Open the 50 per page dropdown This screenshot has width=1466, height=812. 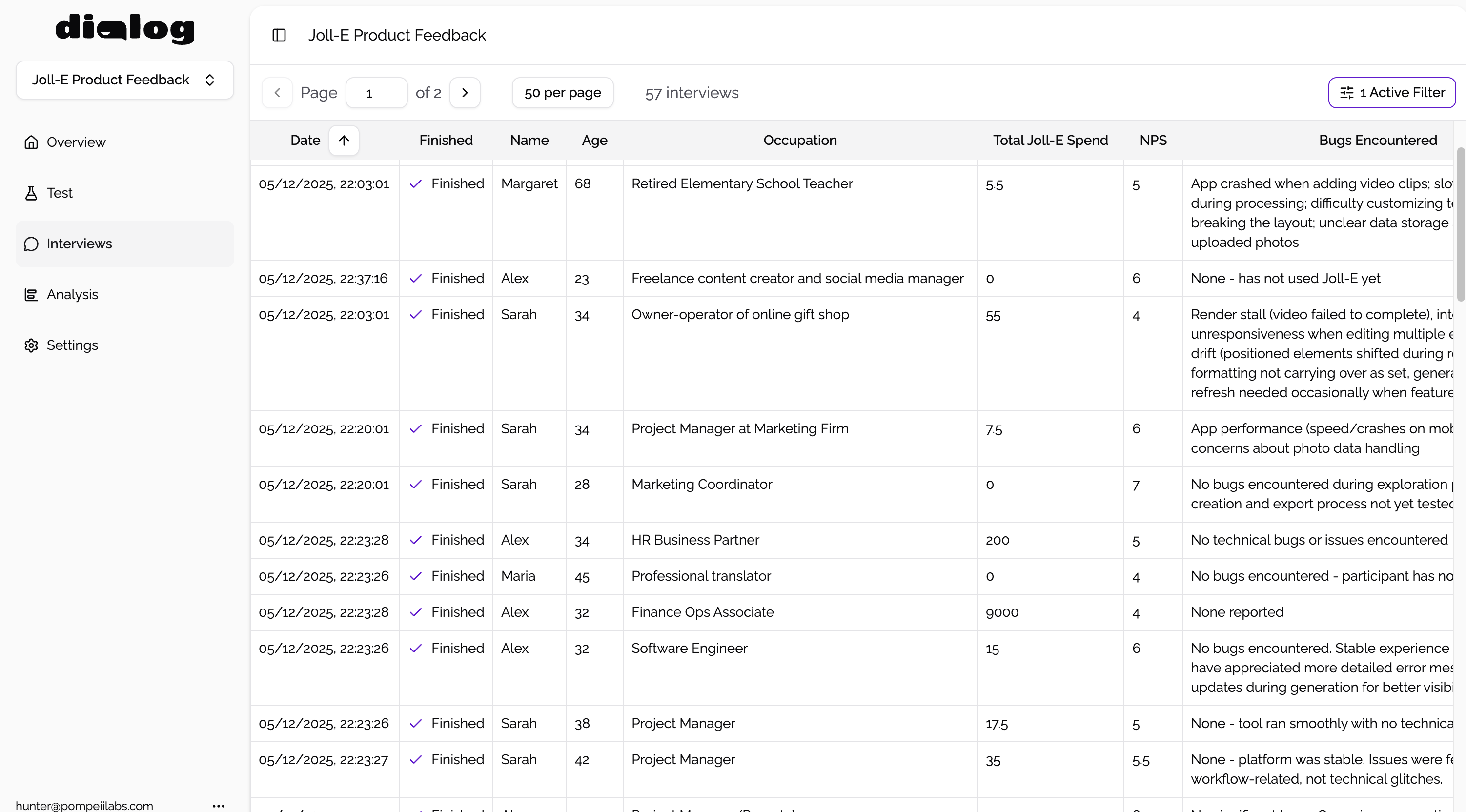(x=562, y=93)
